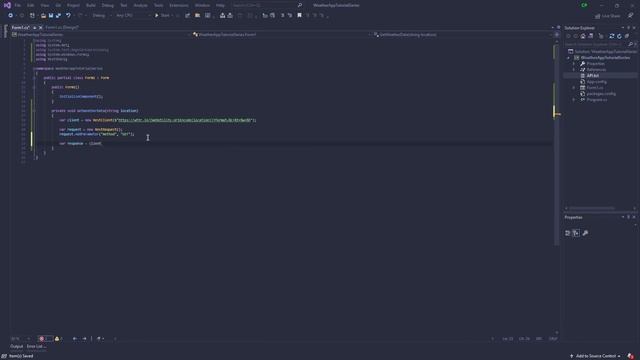Screen dimensions: 640x360
Task: Open the Project menu
Action: tap(73, 5)
